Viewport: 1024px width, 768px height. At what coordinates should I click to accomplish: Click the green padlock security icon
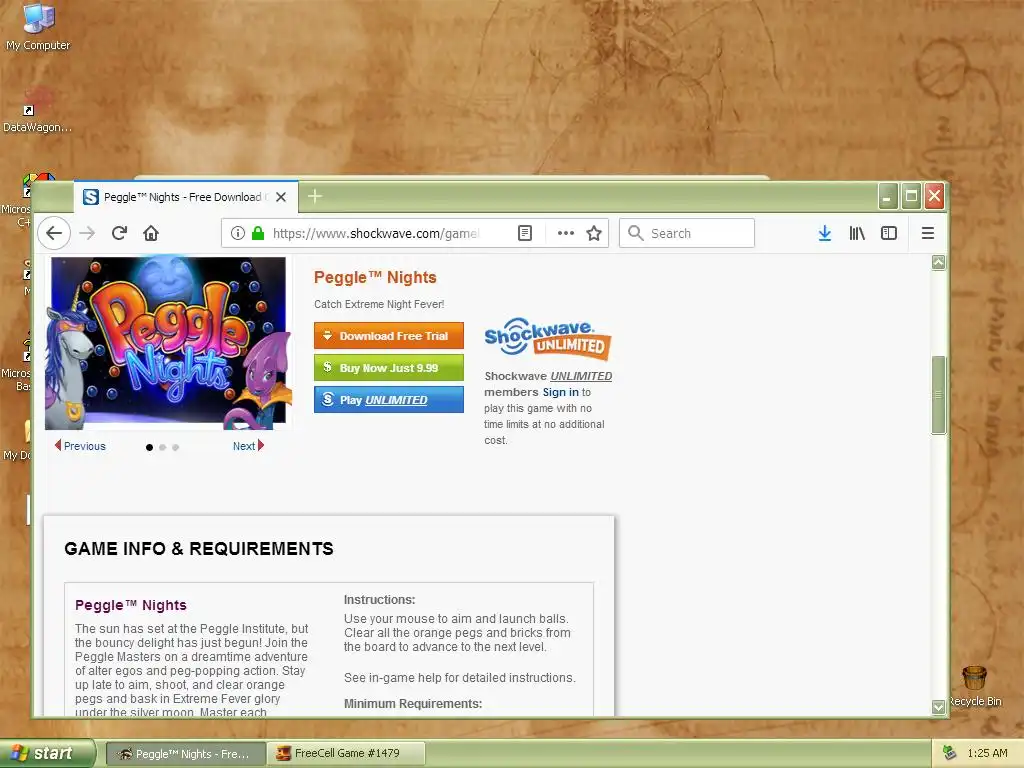(x=258, y=233)
